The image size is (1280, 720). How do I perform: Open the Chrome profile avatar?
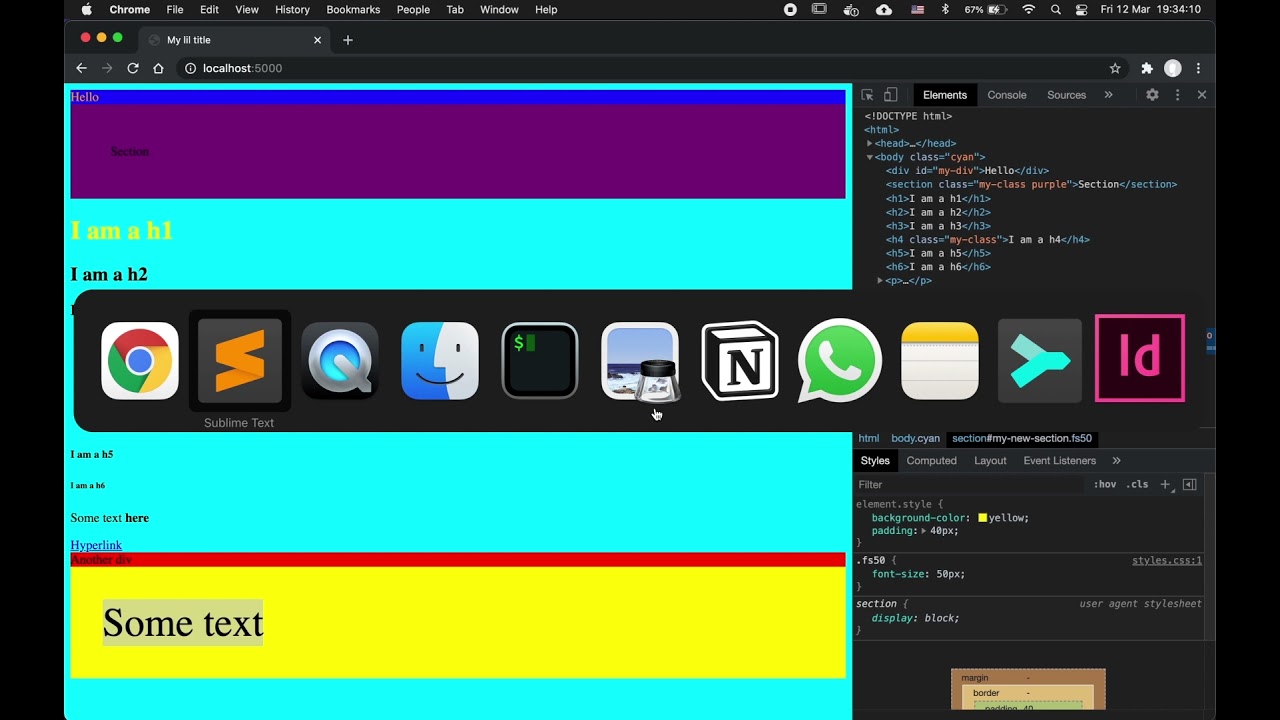tap(1173, 68)
